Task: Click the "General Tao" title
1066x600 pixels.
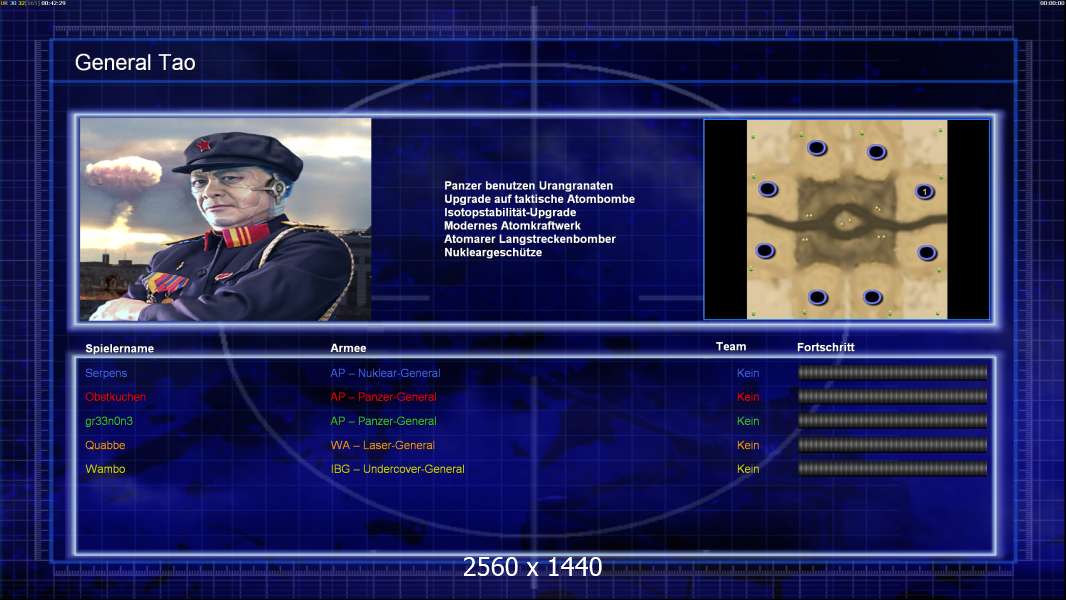Action: [x=135, y=63]
